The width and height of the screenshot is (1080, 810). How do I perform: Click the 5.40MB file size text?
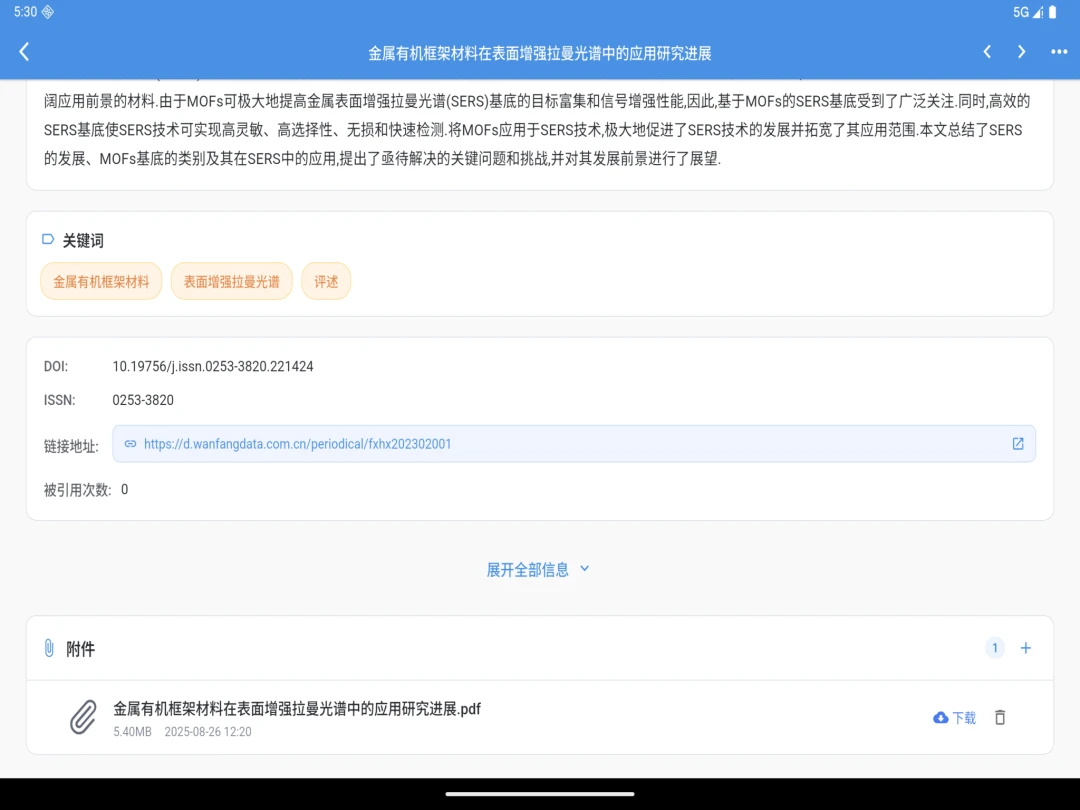click(132, 731)
